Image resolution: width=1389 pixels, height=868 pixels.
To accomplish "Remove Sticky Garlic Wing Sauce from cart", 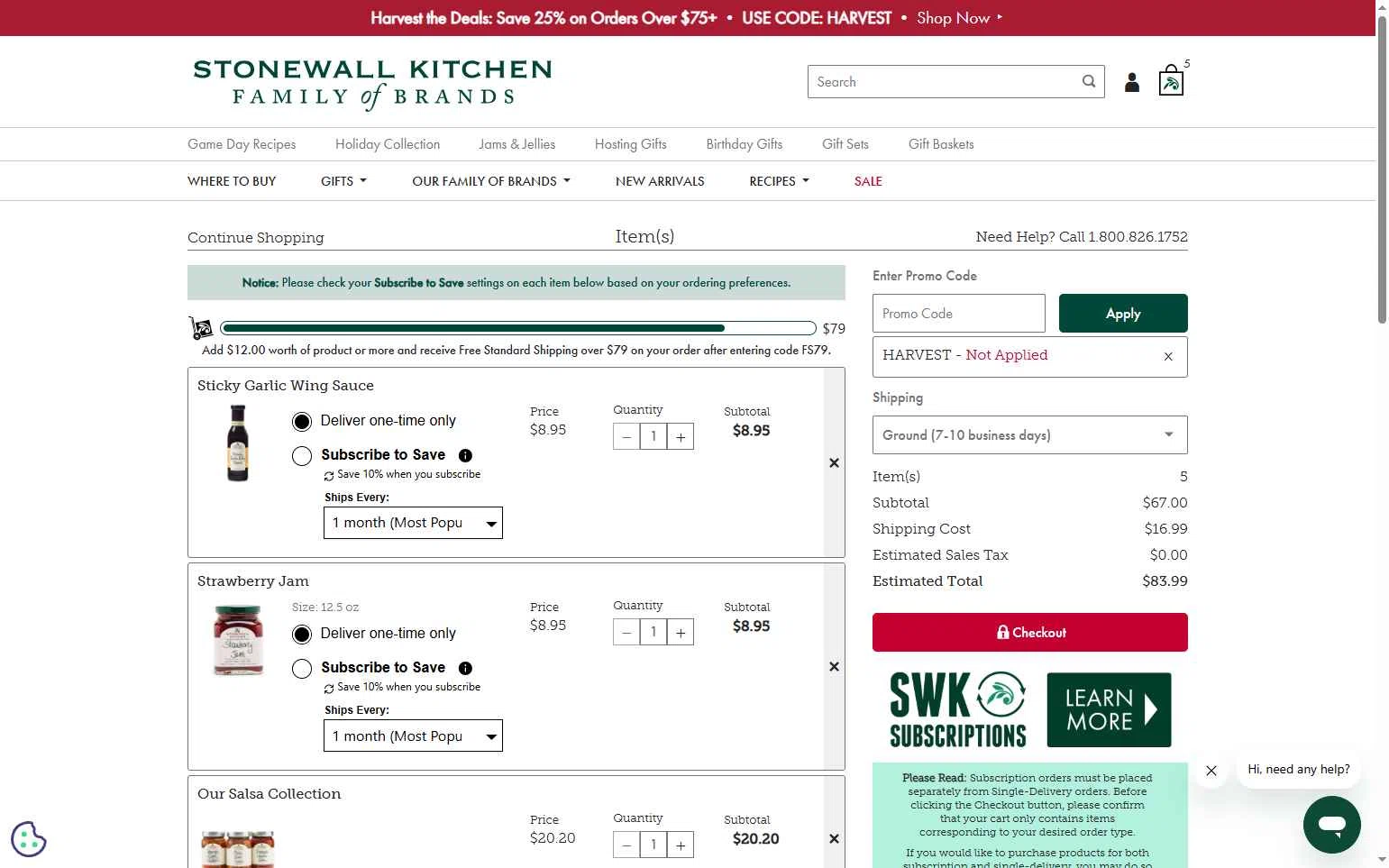I will pos(834,462).
